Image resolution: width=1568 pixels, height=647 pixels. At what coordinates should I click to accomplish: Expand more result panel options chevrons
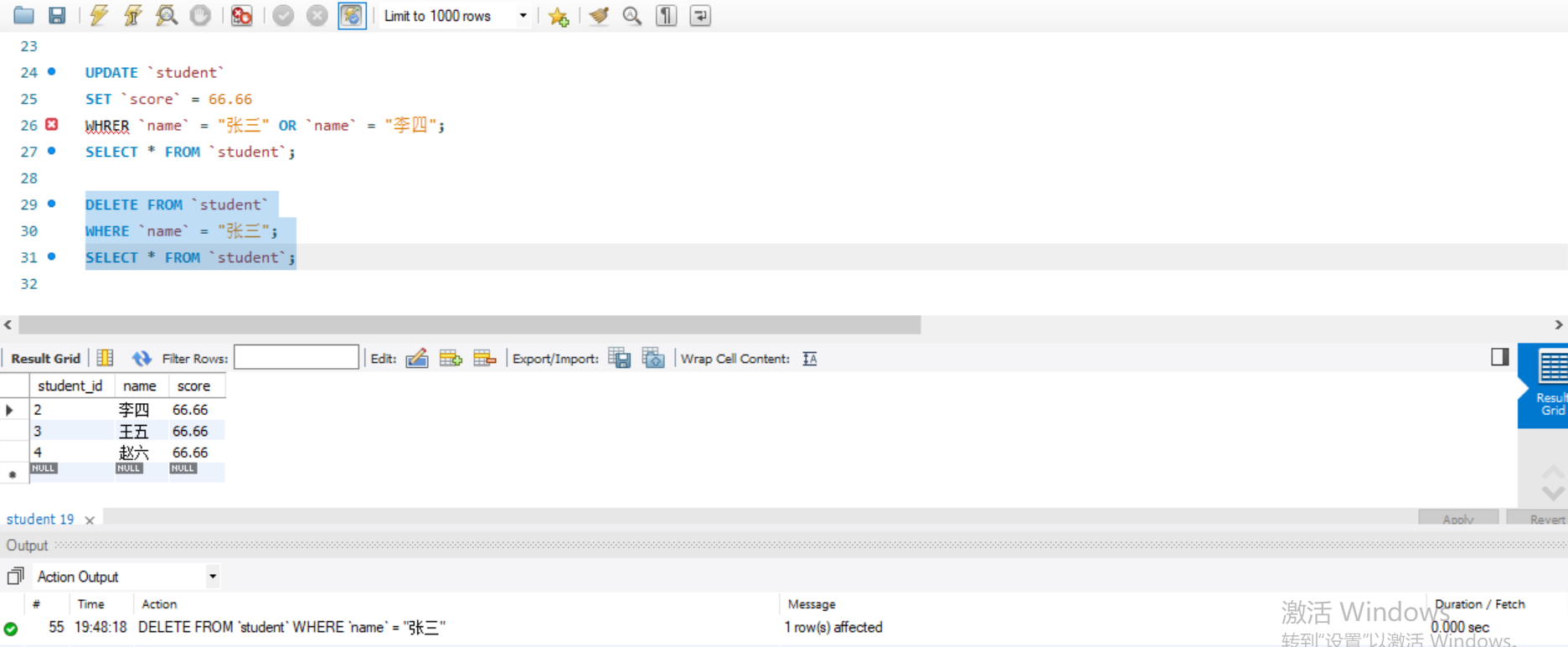(x=1553, y=484)
